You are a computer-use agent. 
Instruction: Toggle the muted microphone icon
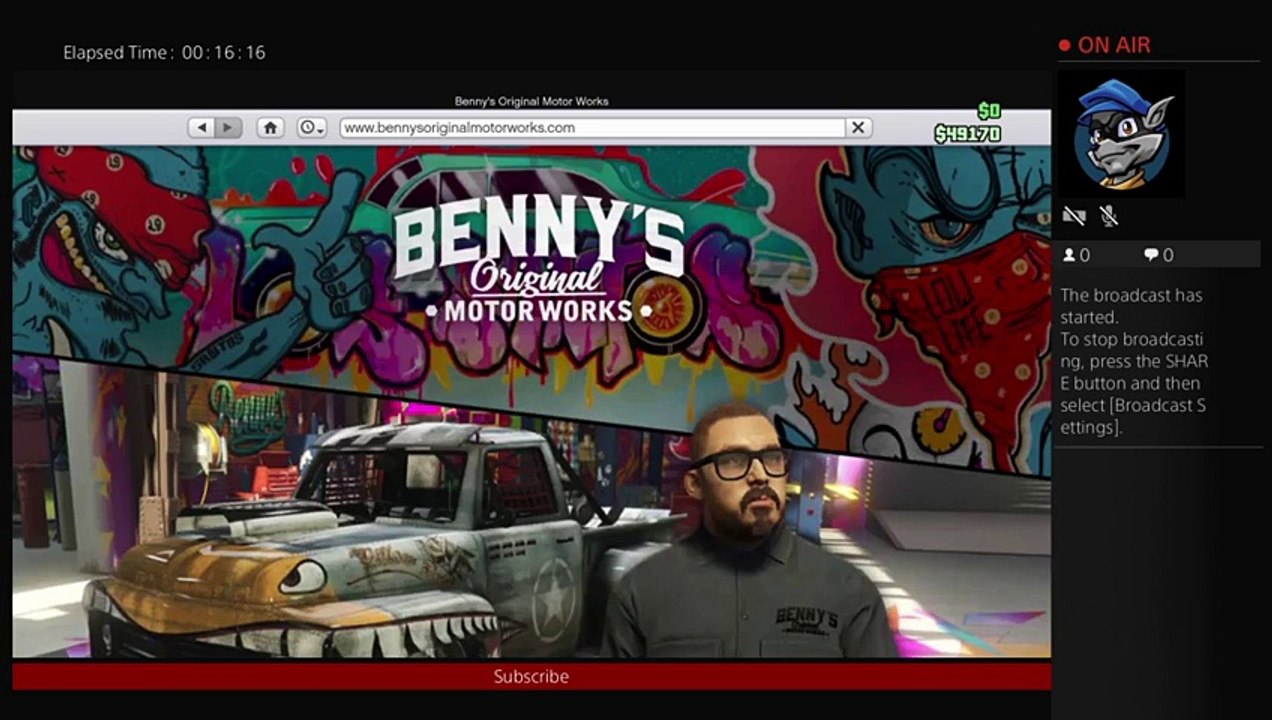tap(1108, 216)
